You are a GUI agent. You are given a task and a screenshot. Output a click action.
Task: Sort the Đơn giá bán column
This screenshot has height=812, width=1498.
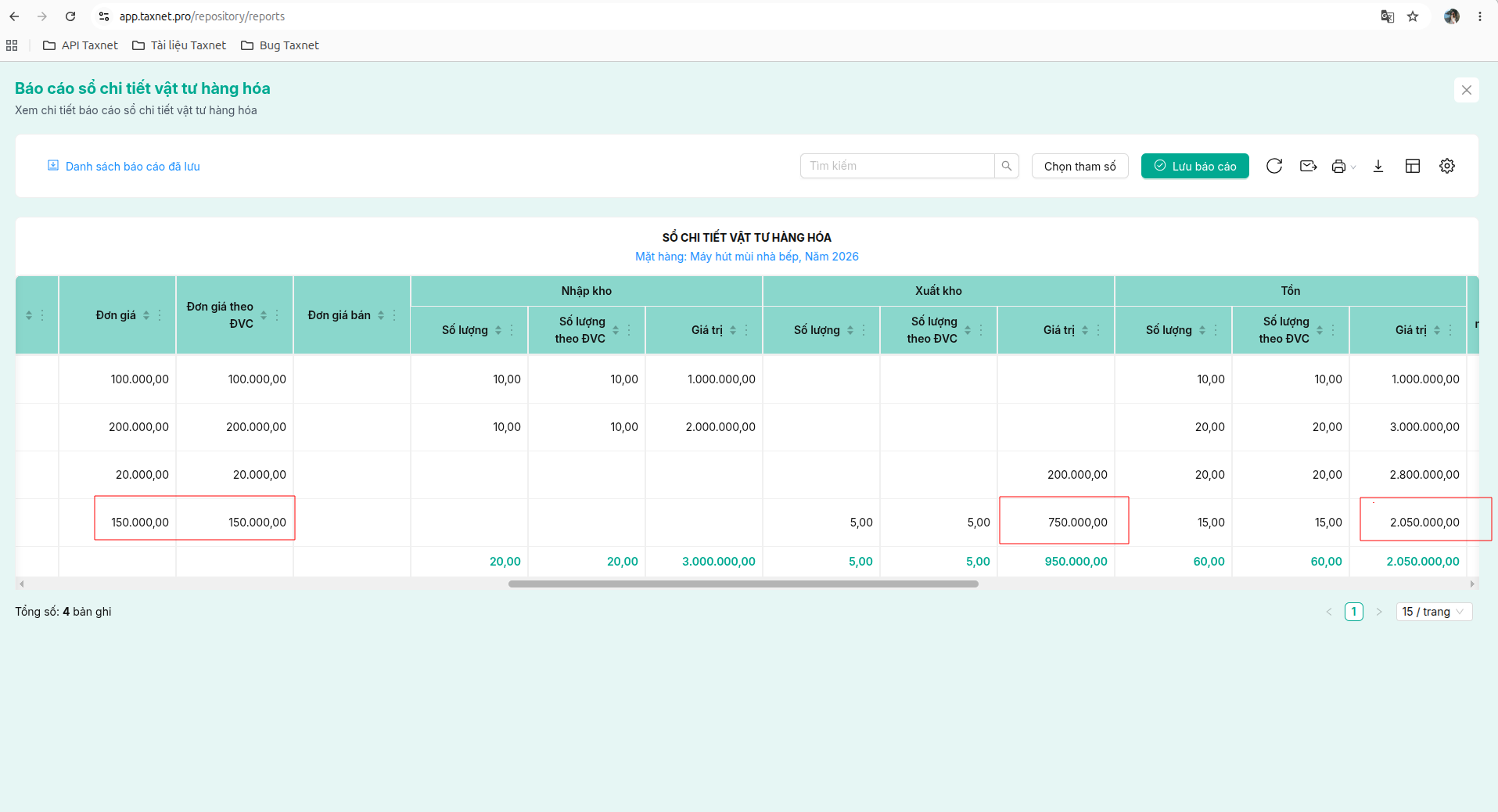point(381,315)
